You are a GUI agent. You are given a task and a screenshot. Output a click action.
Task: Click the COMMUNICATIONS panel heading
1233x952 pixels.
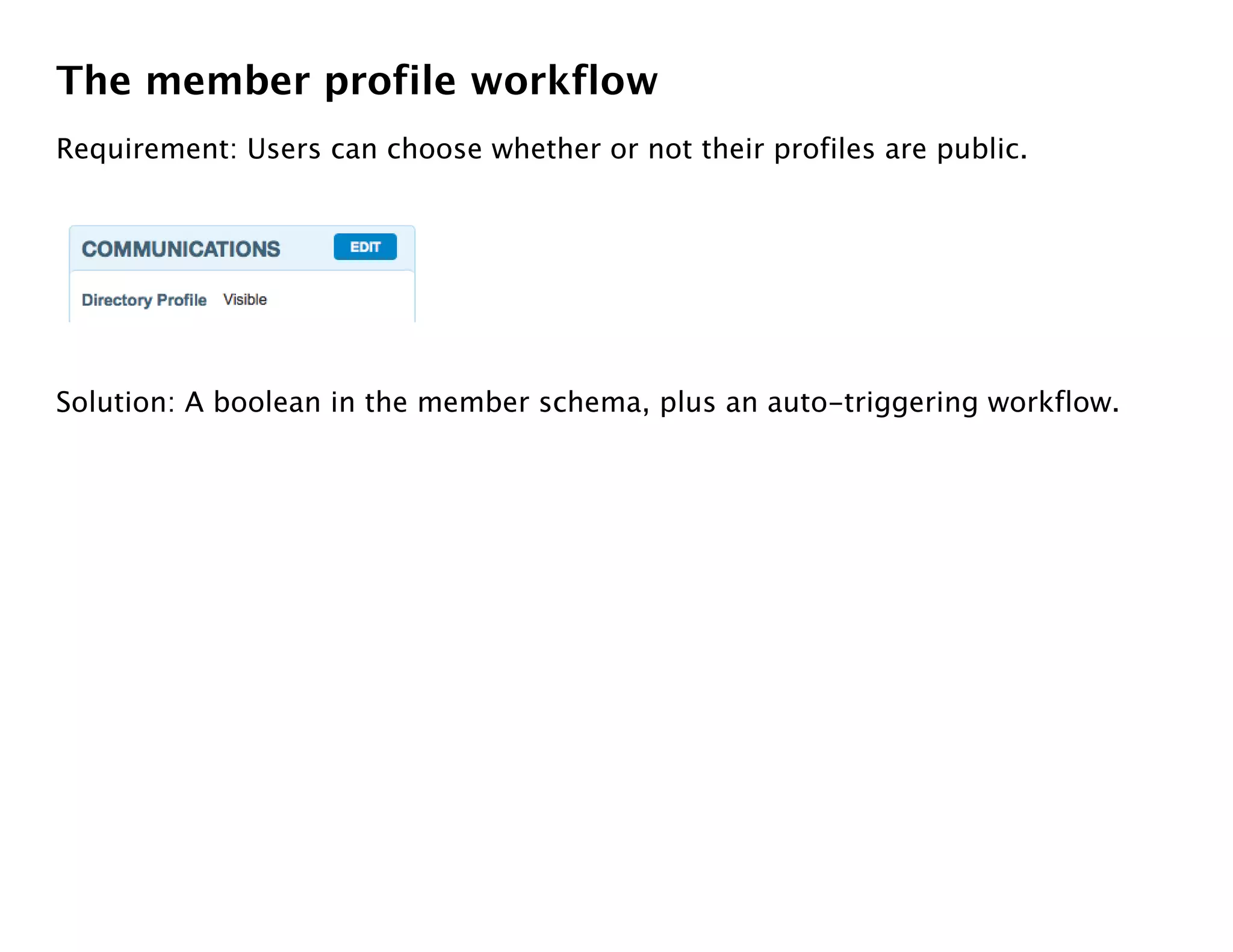click(x=181, y=249)
